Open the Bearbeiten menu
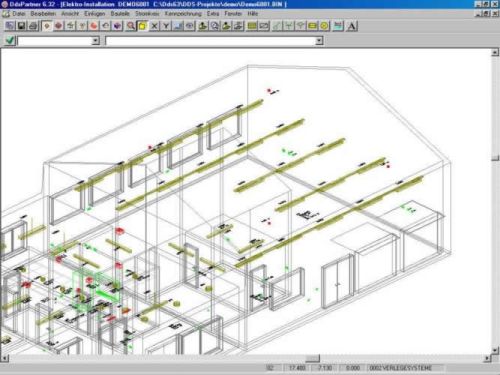This screenshot has width=500, height=375. 43,14
